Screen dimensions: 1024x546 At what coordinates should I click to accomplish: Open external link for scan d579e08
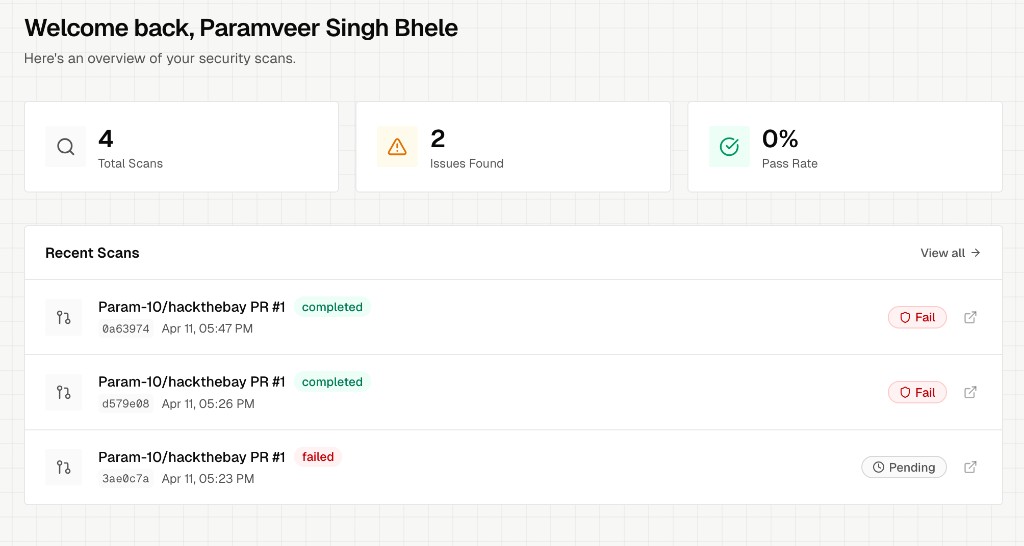point(970,393)
